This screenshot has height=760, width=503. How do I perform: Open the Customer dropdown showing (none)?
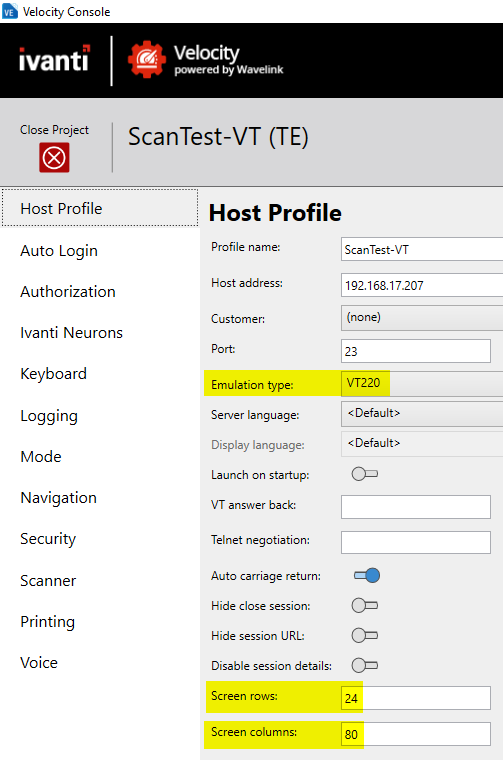[422, 318]
